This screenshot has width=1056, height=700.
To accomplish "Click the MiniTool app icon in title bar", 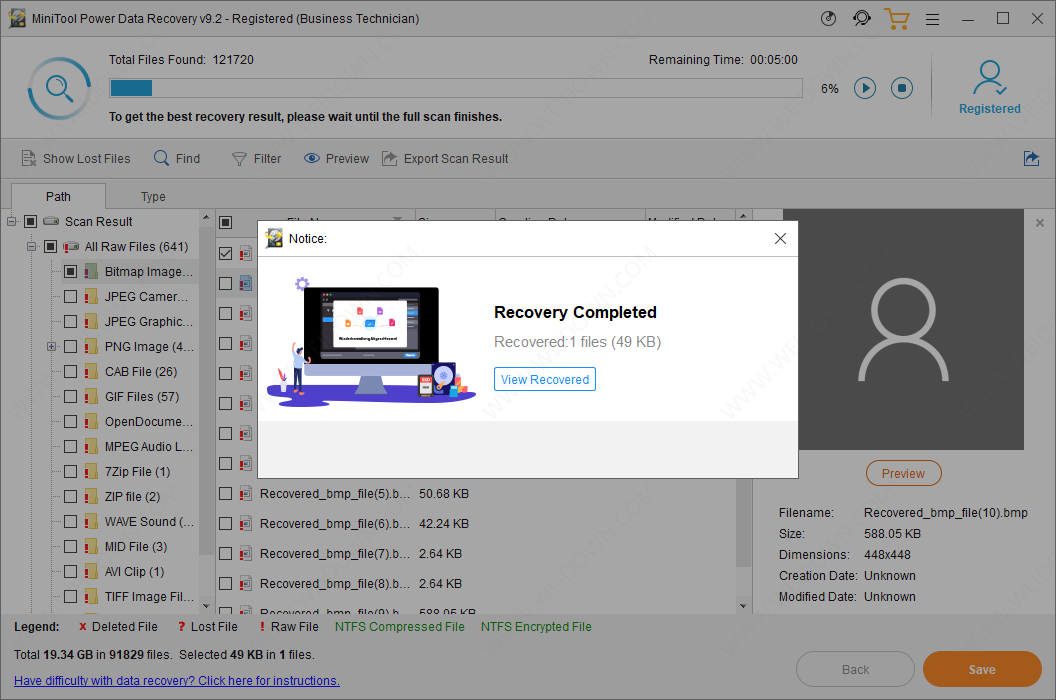I will point(17,18).
